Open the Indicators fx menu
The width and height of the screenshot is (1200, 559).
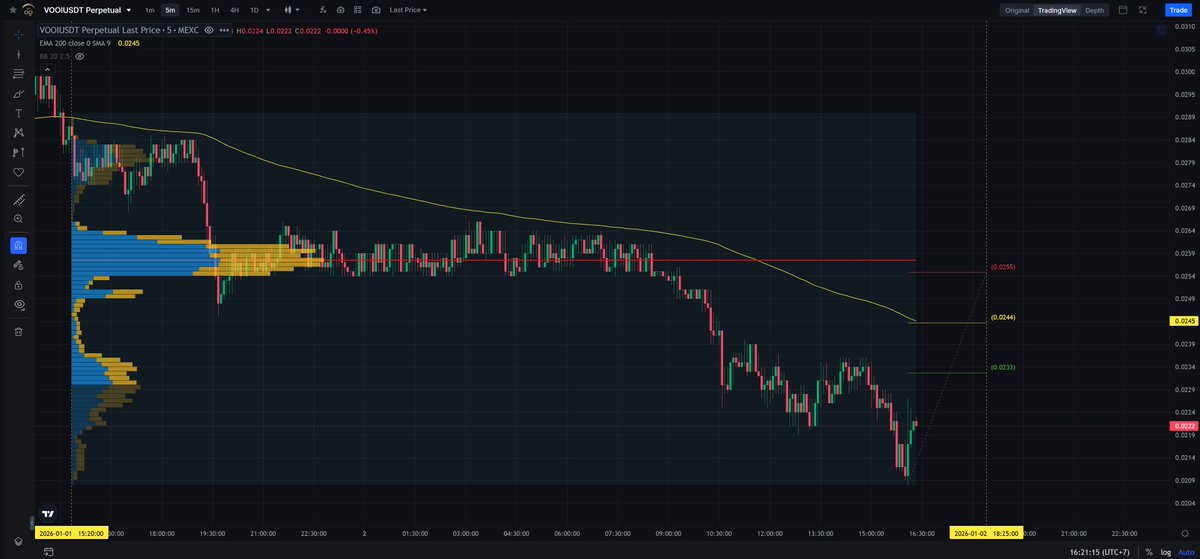tap(323, 10)
